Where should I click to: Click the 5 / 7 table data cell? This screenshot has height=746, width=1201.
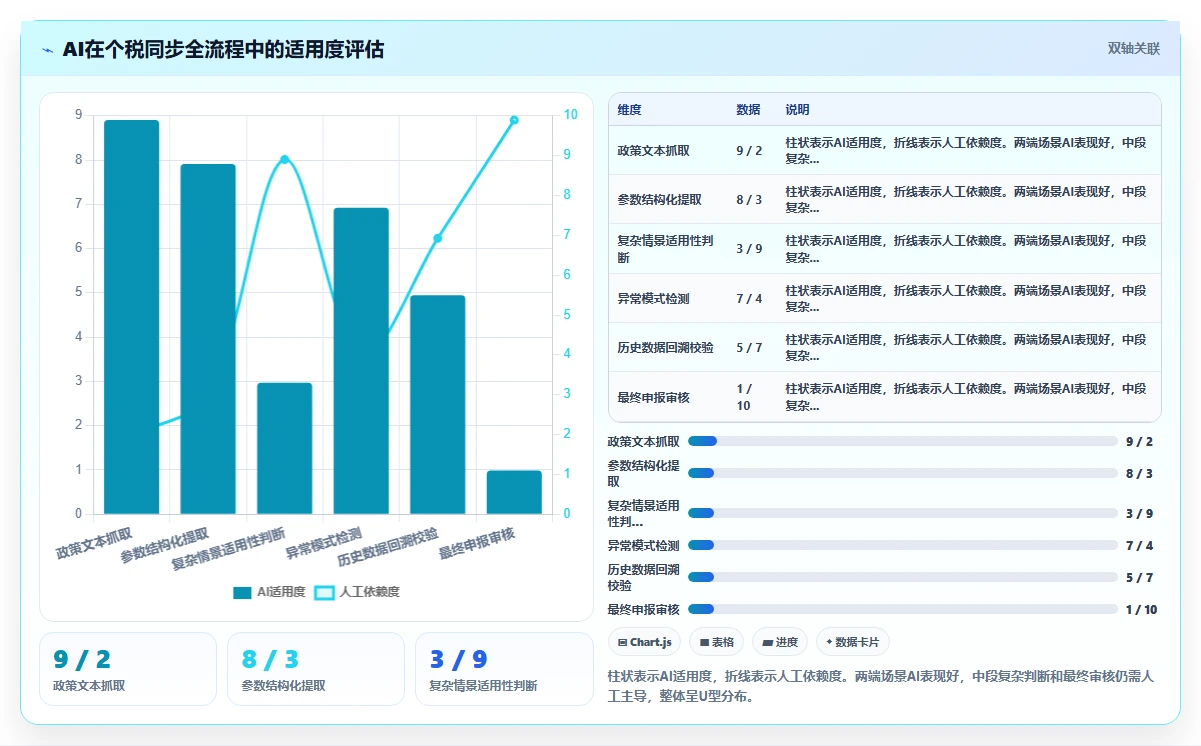(751, 347)
